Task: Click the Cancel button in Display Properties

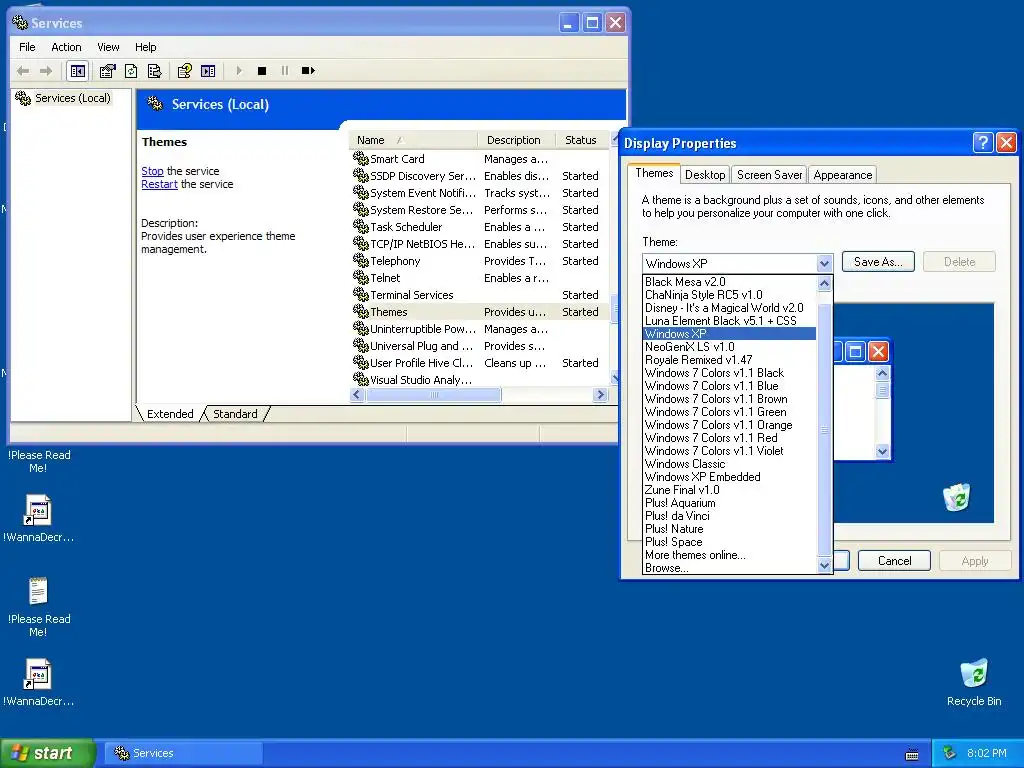Action: tap(894, 561)
